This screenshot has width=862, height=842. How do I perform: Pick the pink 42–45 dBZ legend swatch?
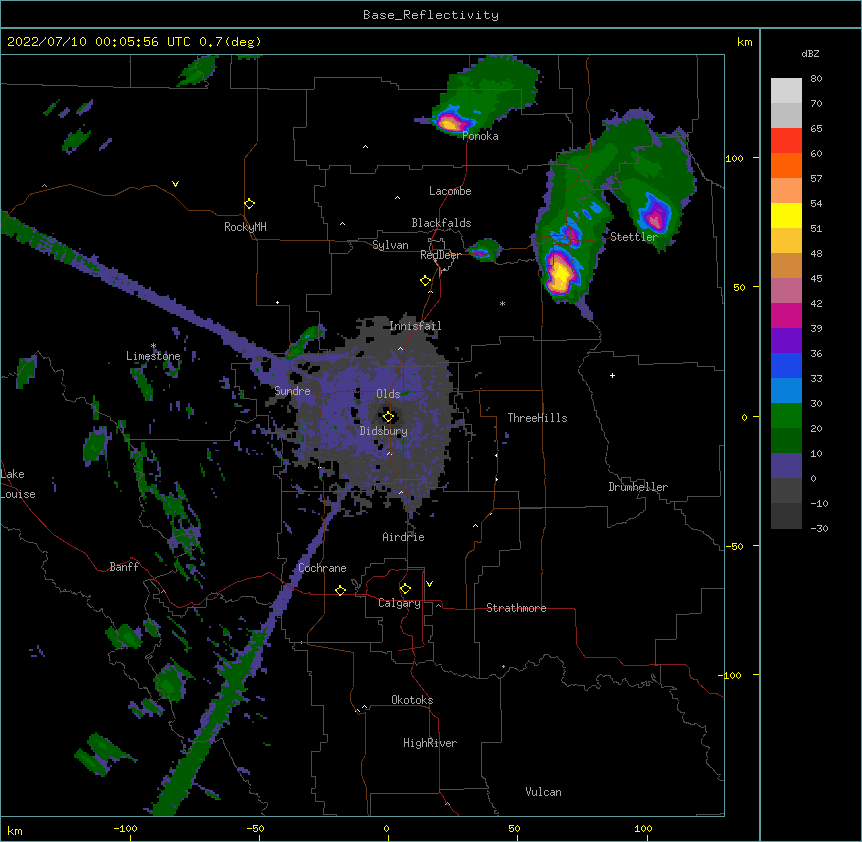(786, 290)
